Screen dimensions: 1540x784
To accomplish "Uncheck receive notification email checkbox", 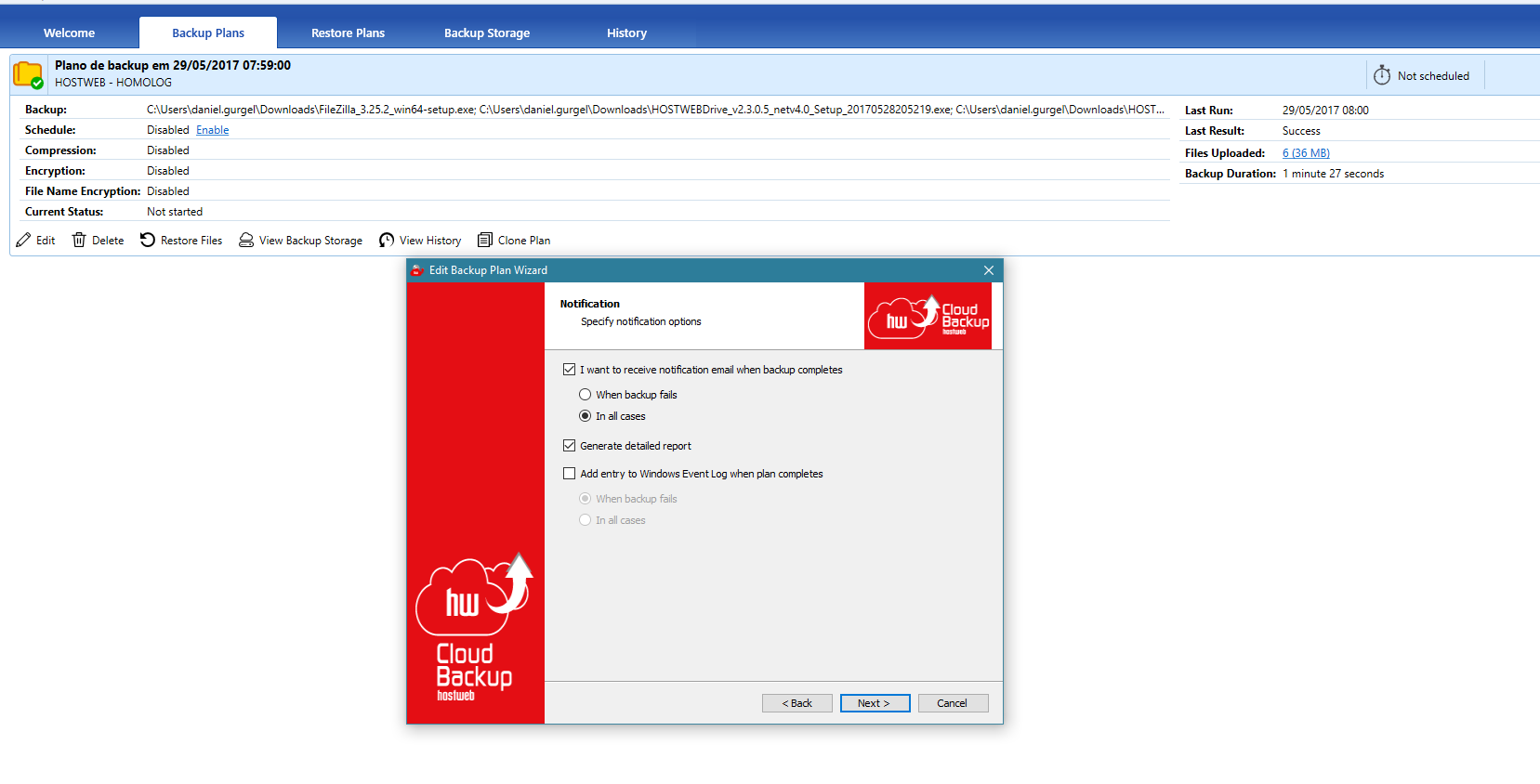I will pos(570,370).
